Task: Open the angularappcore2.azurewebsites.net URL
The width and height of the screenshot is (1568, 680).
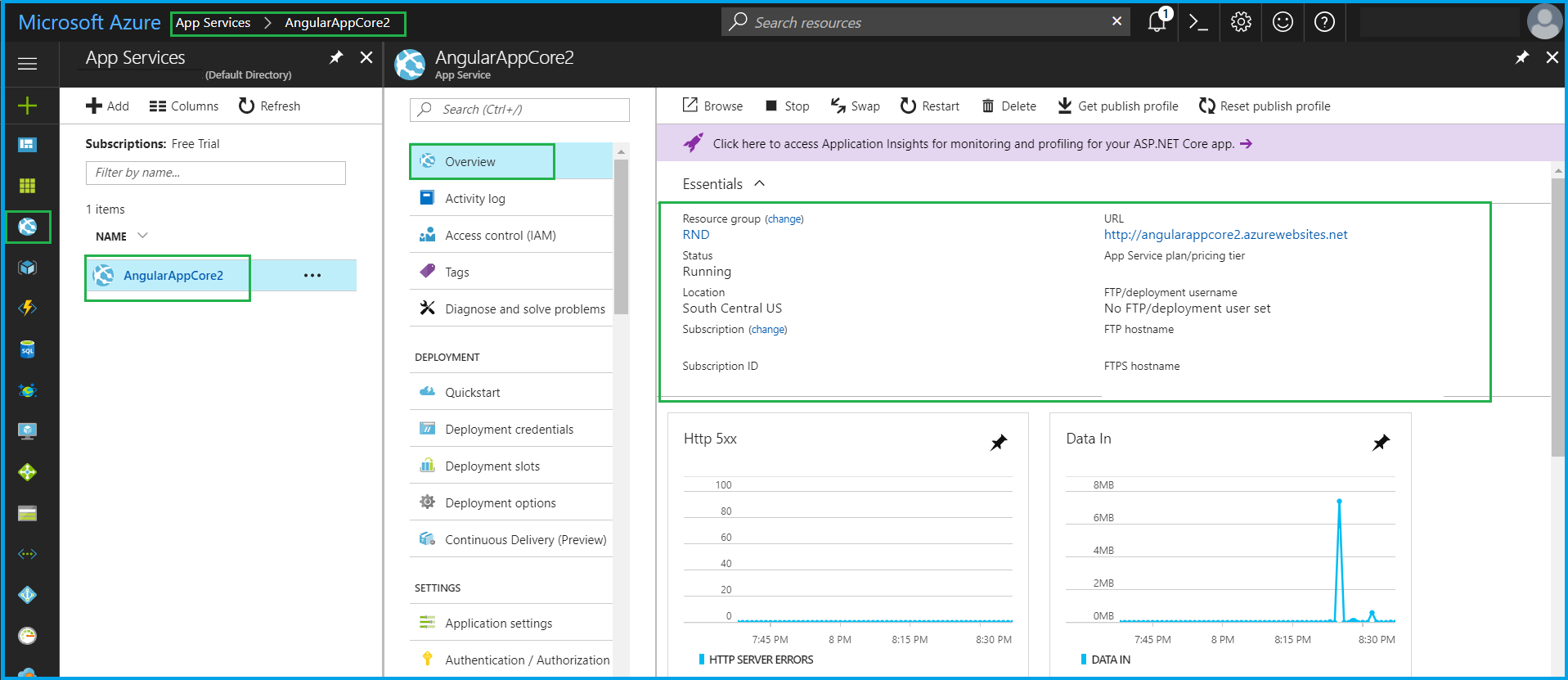Action: click(x=1225, y=235)
